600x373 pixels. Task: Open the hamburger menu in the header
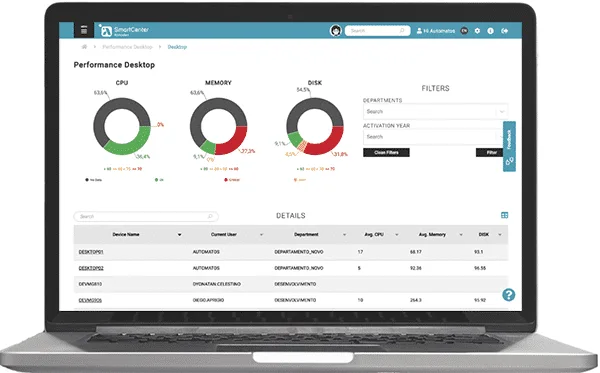(84, 30)
